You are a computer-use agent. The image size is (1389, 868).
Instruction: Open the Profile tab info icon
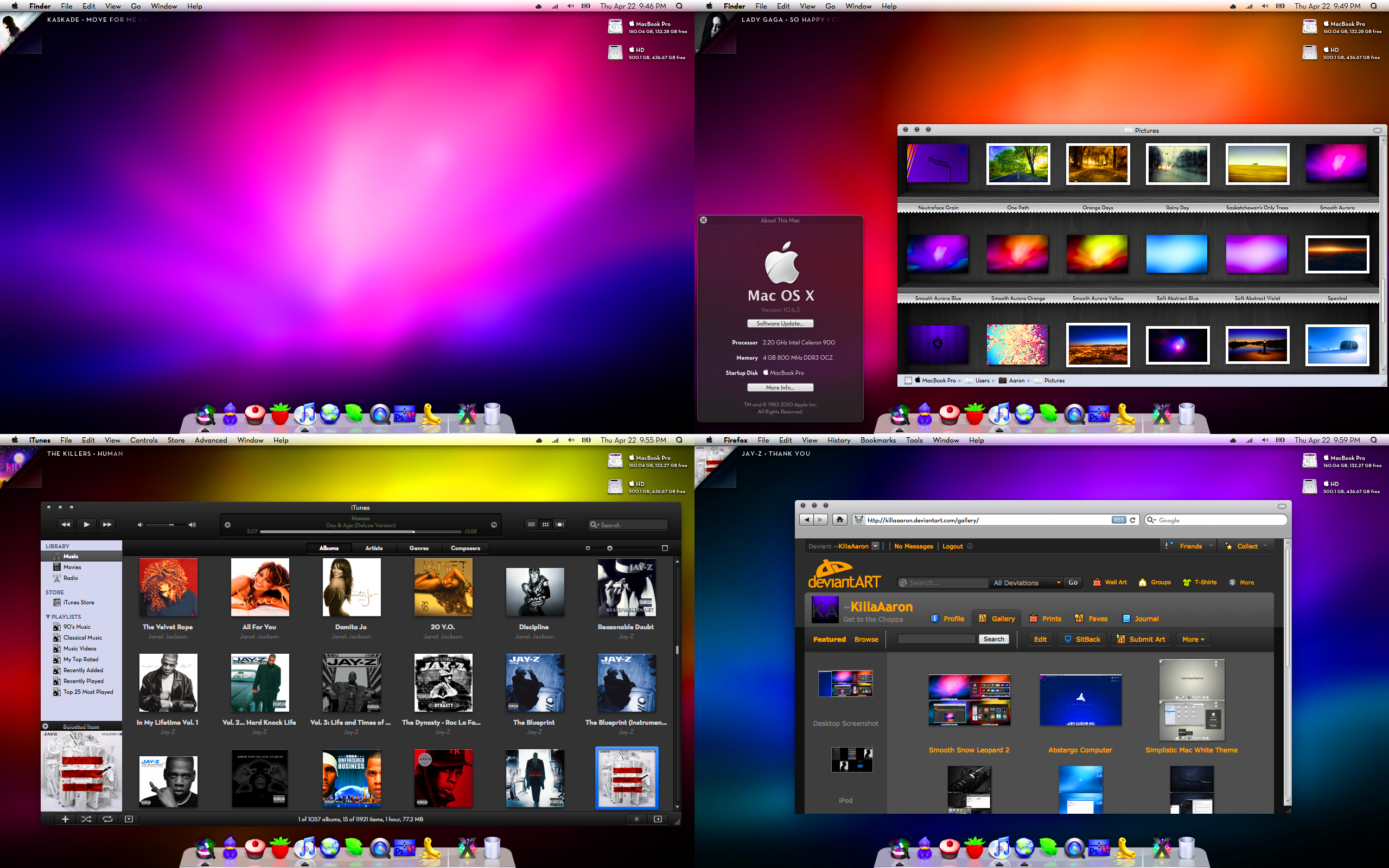click(x=934, y=618)
